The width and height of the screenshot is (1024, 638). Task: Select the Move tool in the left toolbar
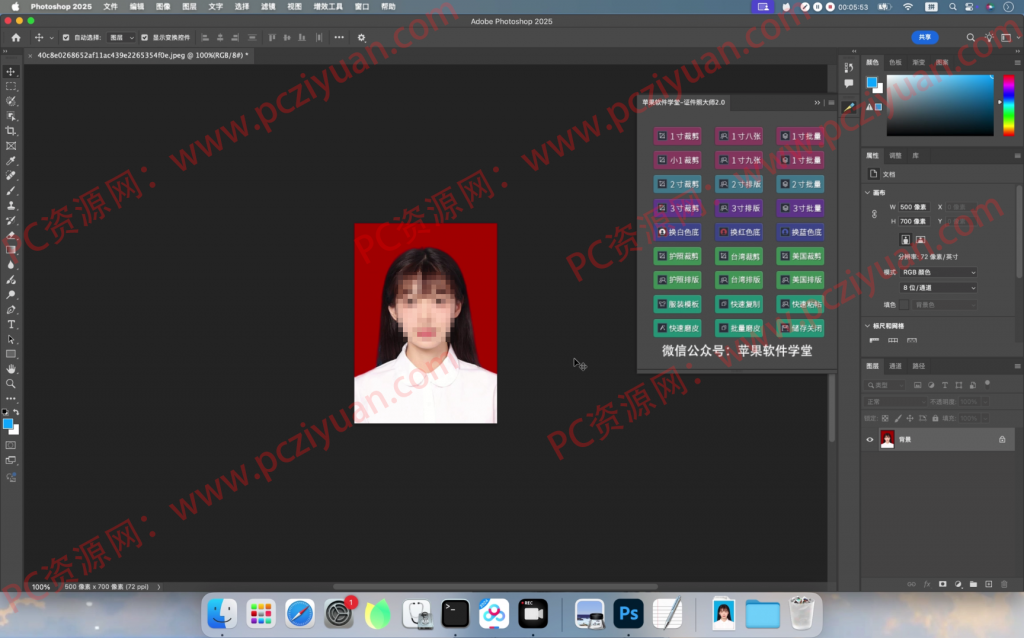click(11, 71)
